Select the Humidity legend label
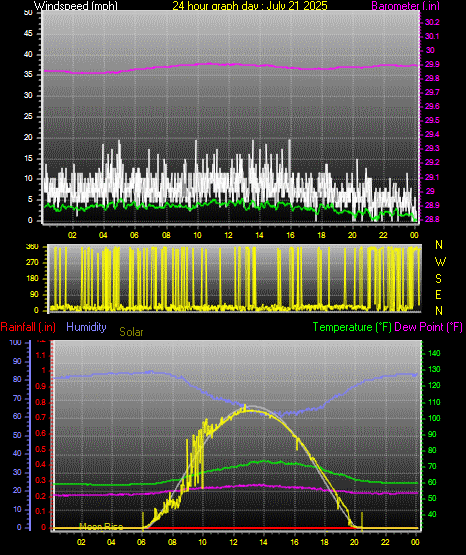Viewport: 466px width, 555px height. point(86,327)
